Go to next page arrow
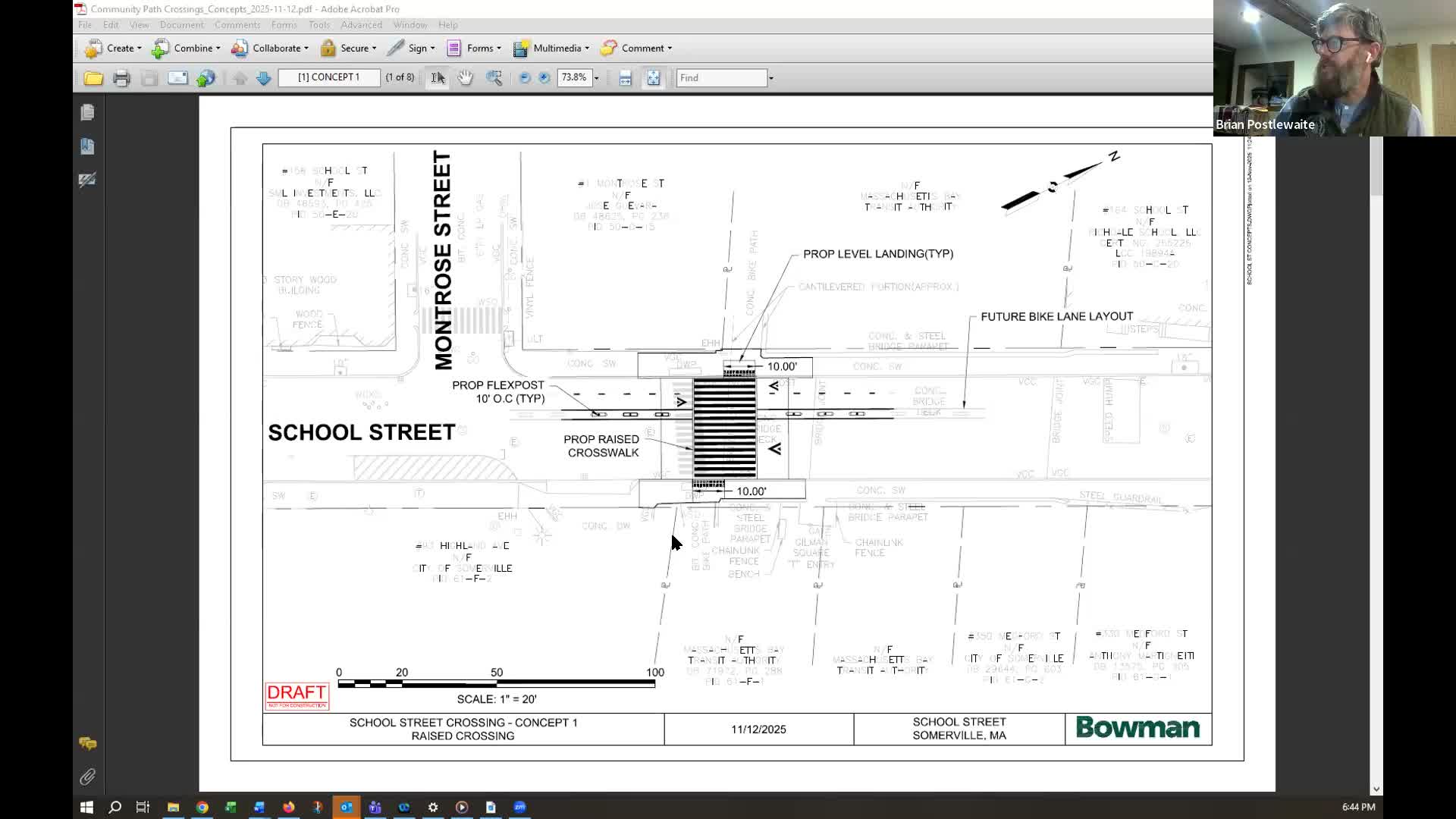This screenshot has width=1456, height=819. [263, 77]
